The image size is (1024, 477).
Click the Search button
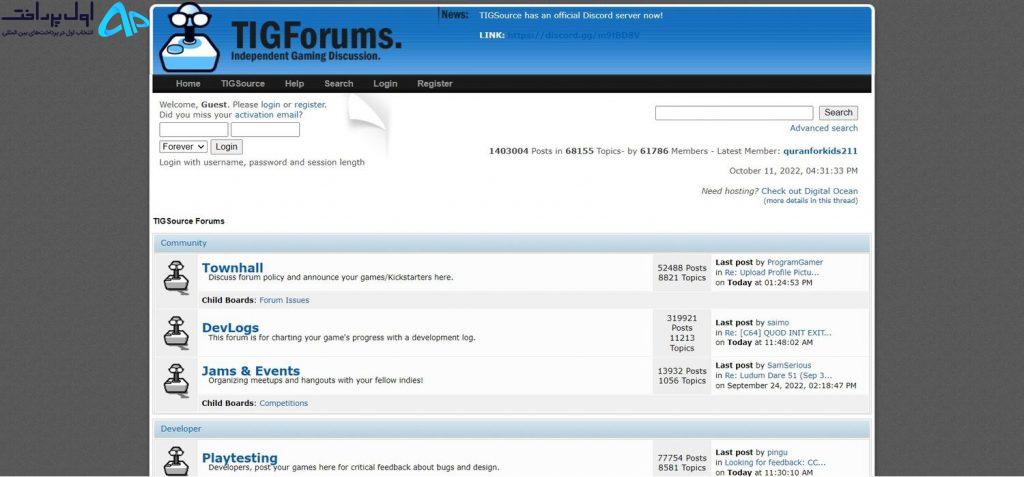[839, 113]
